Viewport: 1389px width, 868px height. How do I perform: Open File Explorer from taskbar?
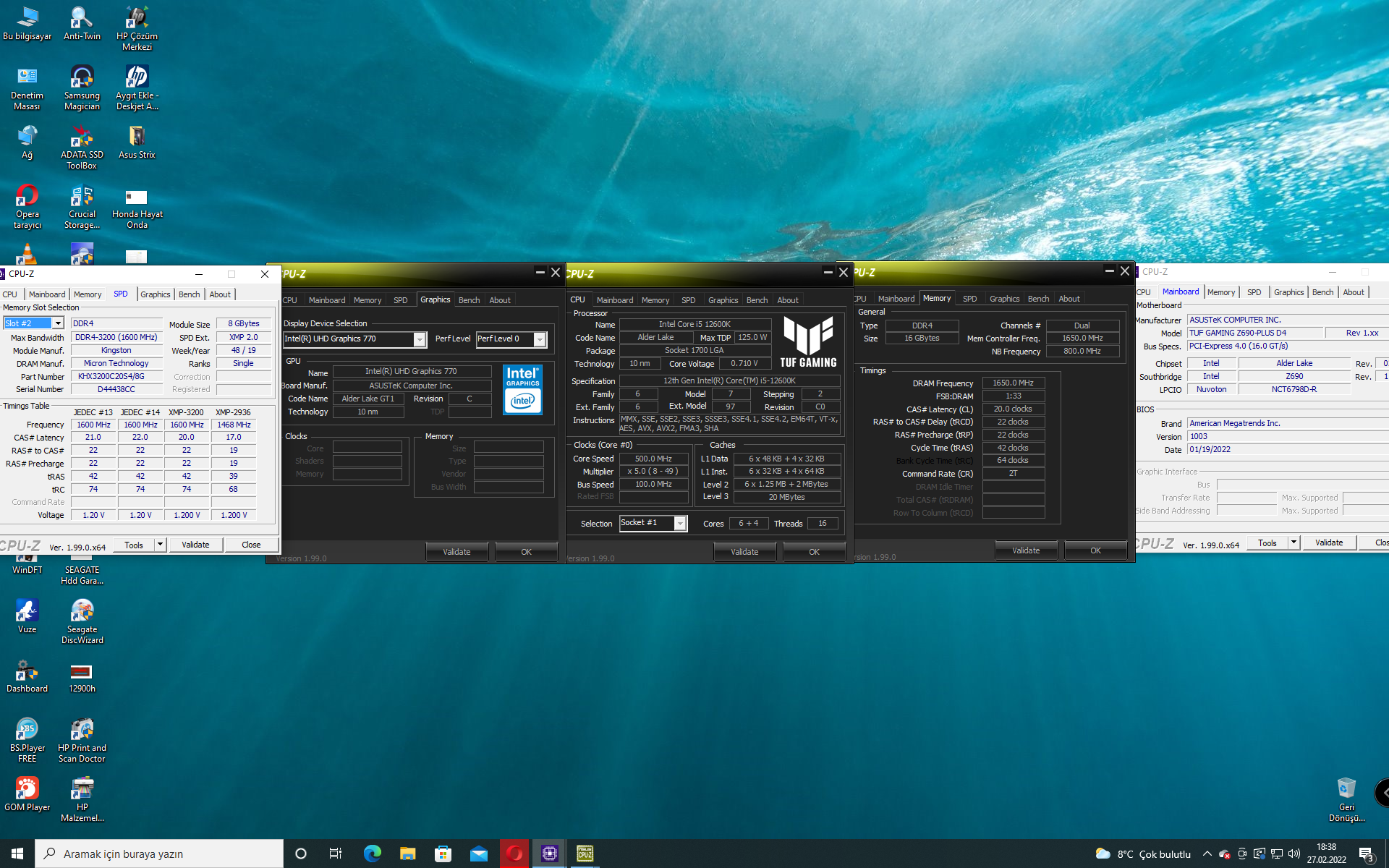[x=407, y=854]
